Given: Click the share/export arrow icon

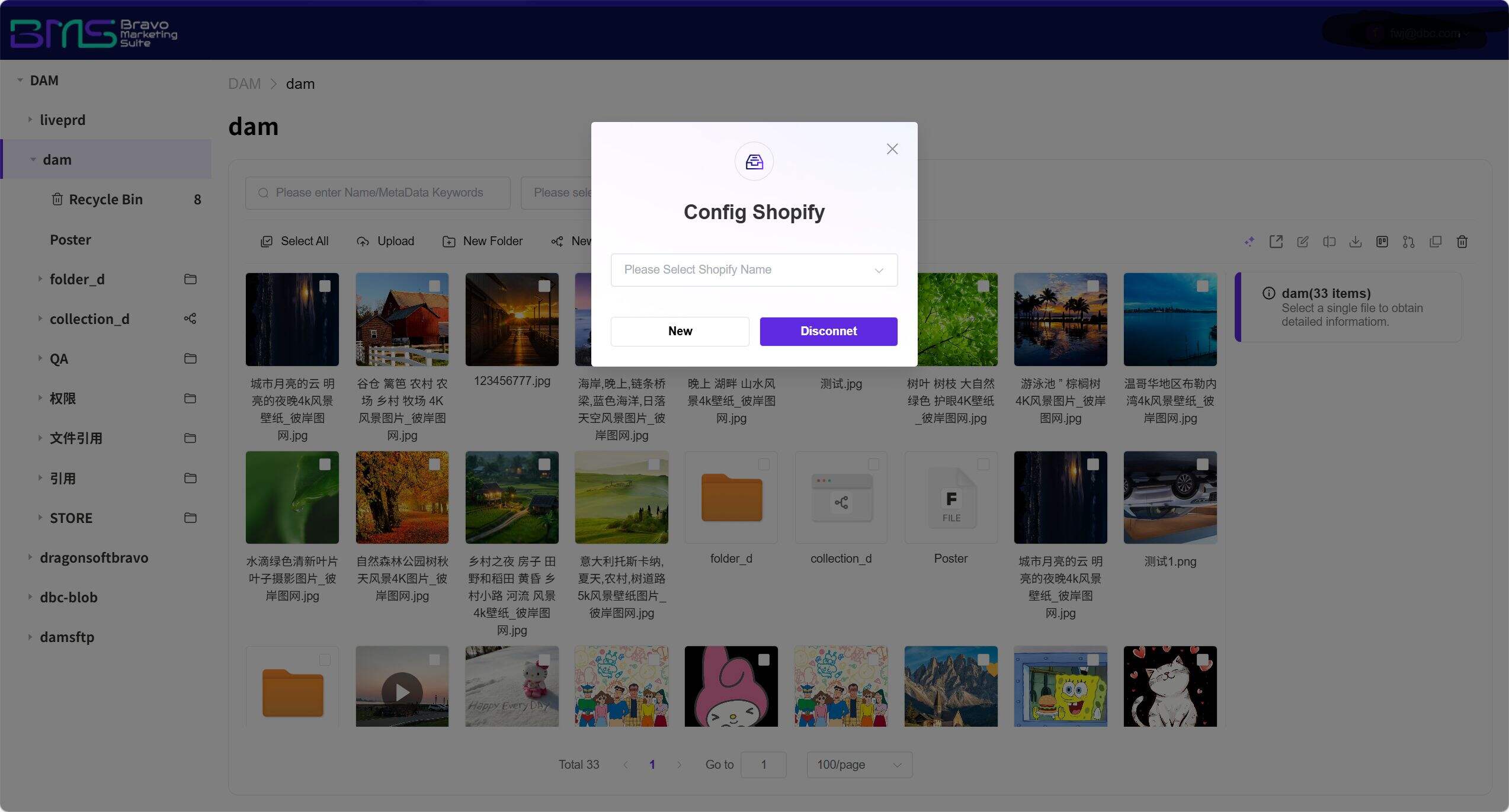Looking at the screenshot, I should 1276,242.
